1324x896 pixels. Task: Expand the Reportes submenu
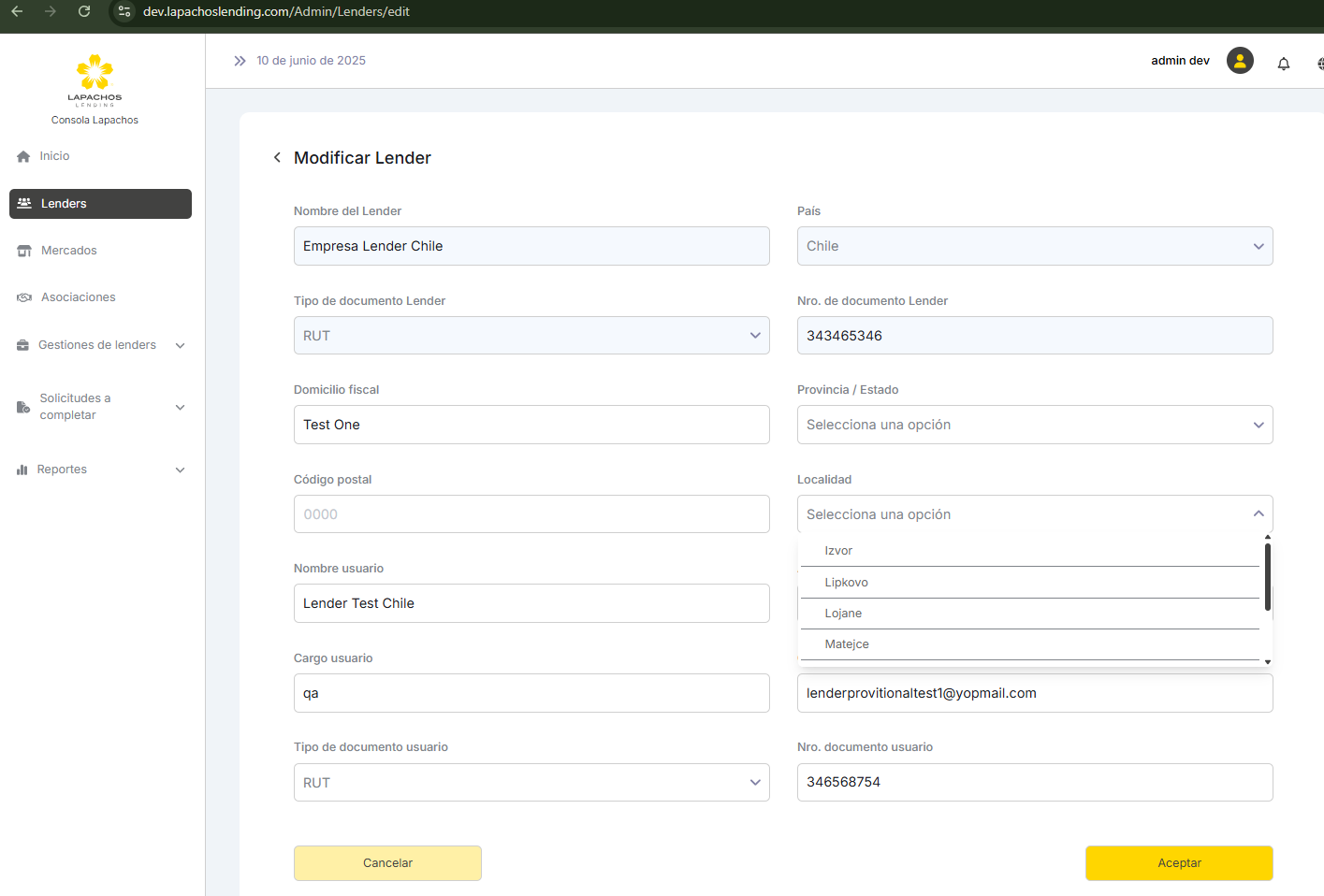(180, 470)
